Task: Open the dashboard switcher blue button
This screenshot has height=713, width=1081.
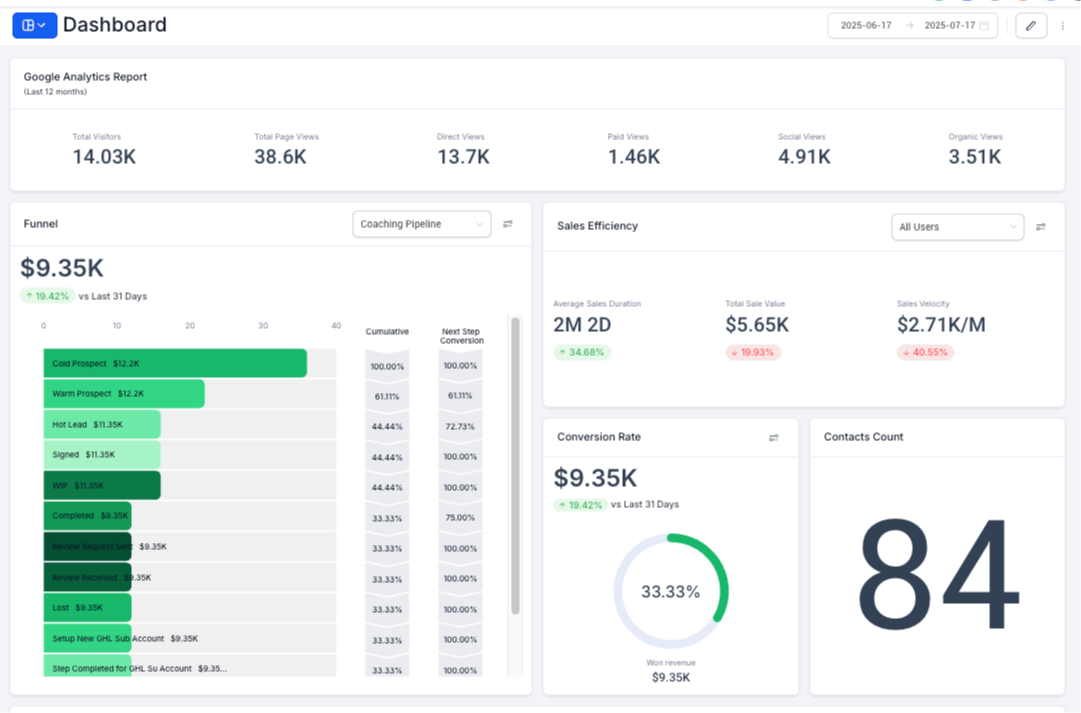Action: click(34, 25)
